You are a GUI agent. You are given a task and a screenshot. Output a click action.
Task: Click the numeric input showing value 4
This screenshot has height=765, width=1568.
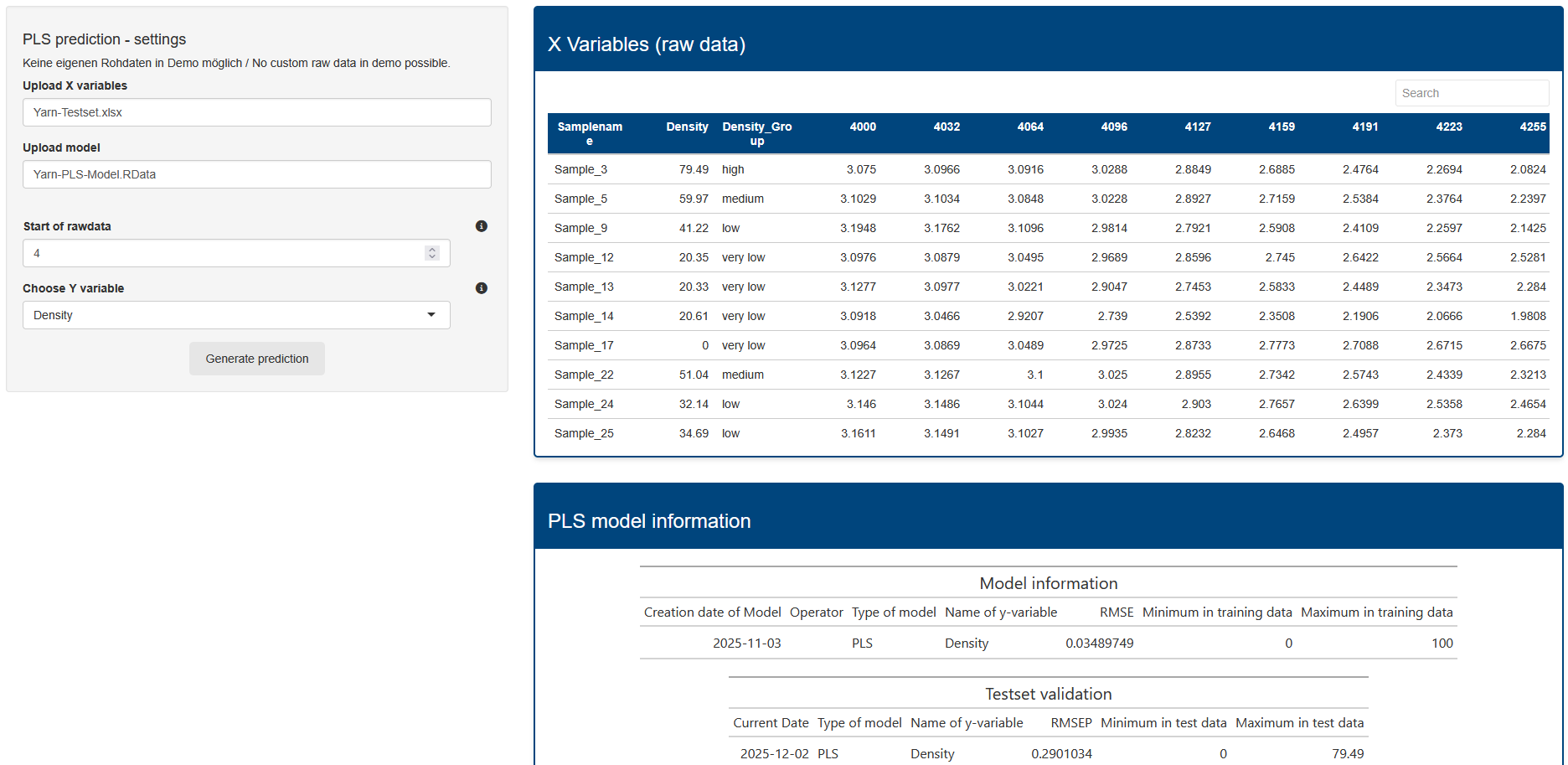tap(226, 253)
